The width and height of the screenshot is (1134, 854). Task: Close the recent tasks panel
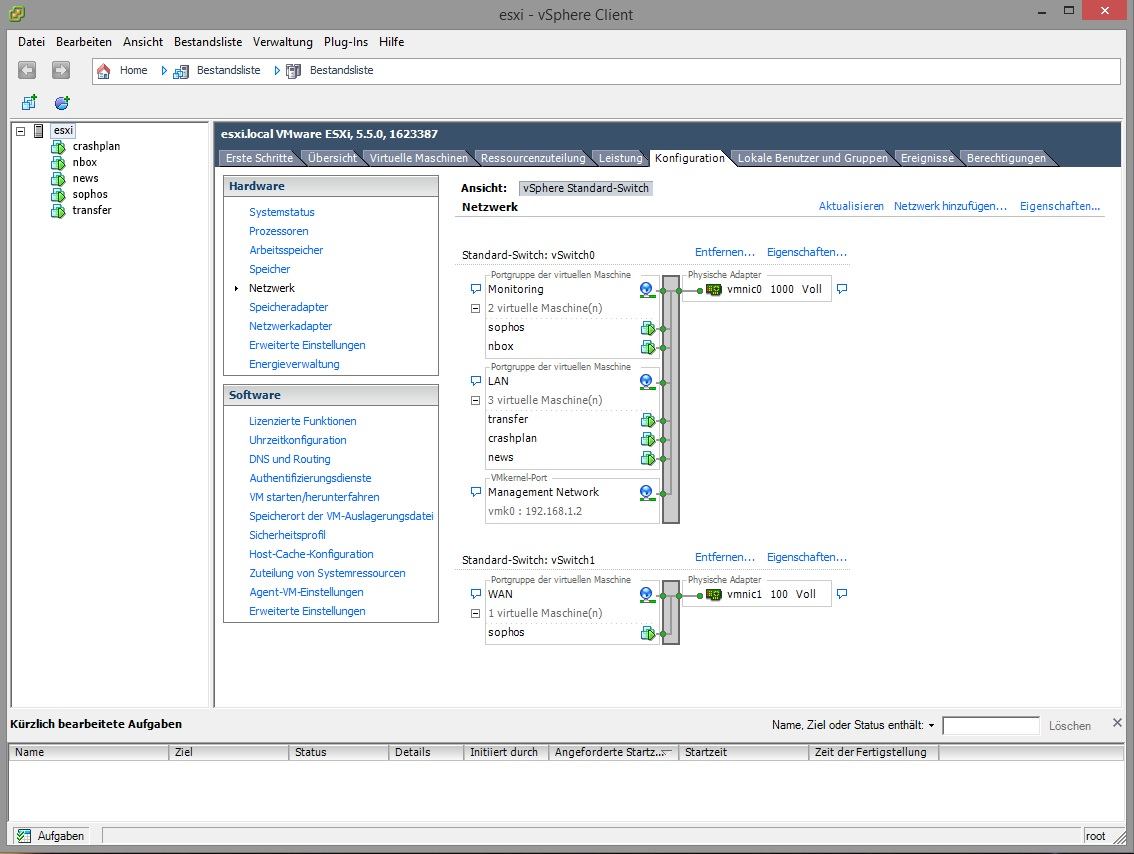pyautogui.click(x=1117, y=722)
